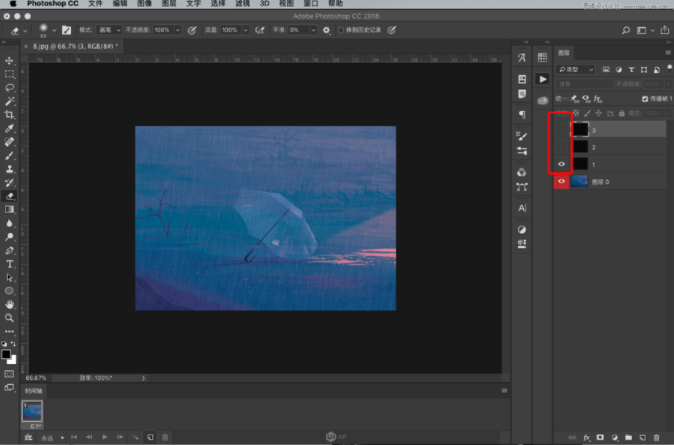Select the Zoom tool
674x445 pixels.
pyautogui.click(x=10, y=317)
